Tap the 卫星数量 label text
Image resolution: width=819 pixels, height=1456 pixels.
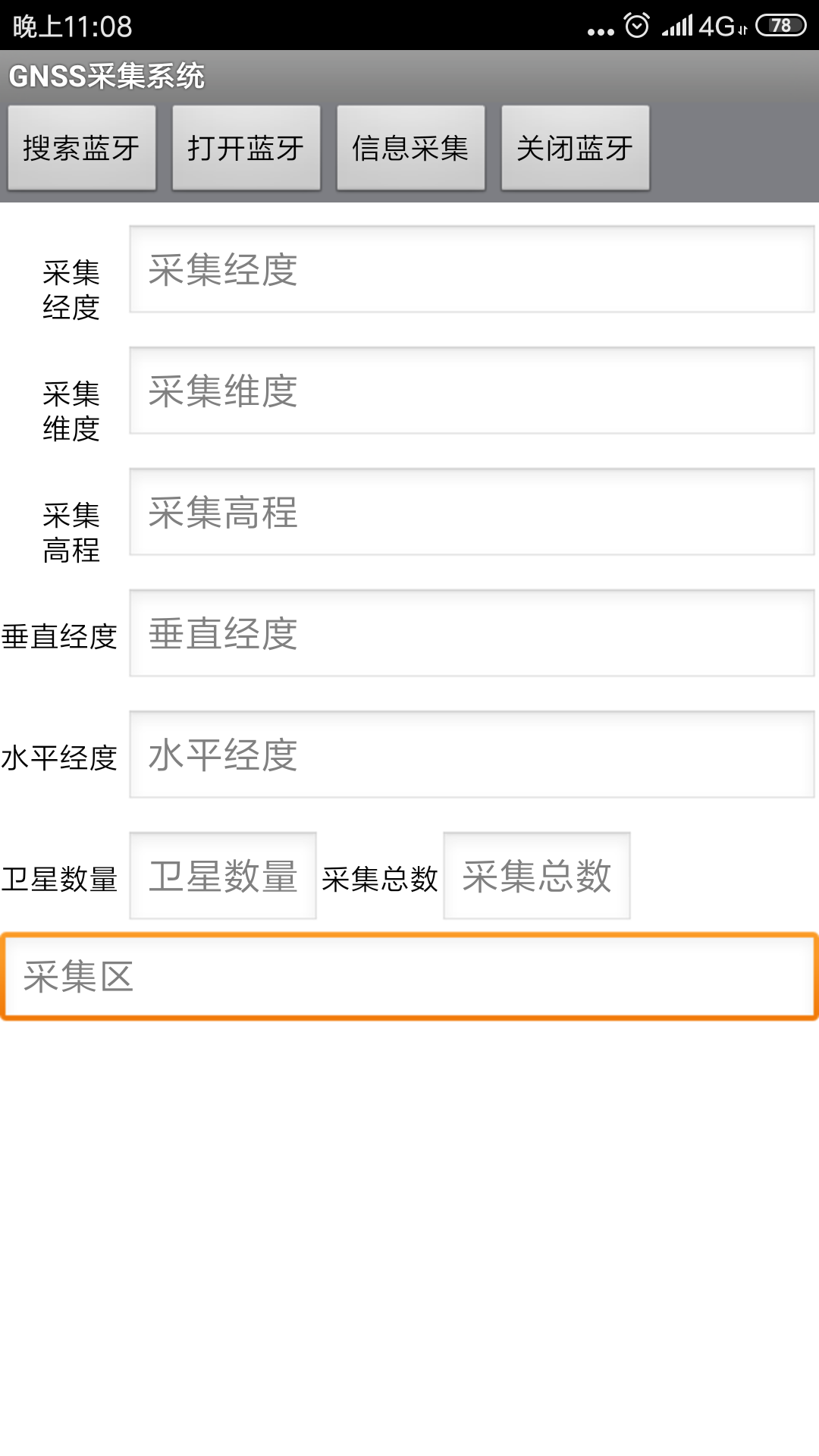click(59, 879)
